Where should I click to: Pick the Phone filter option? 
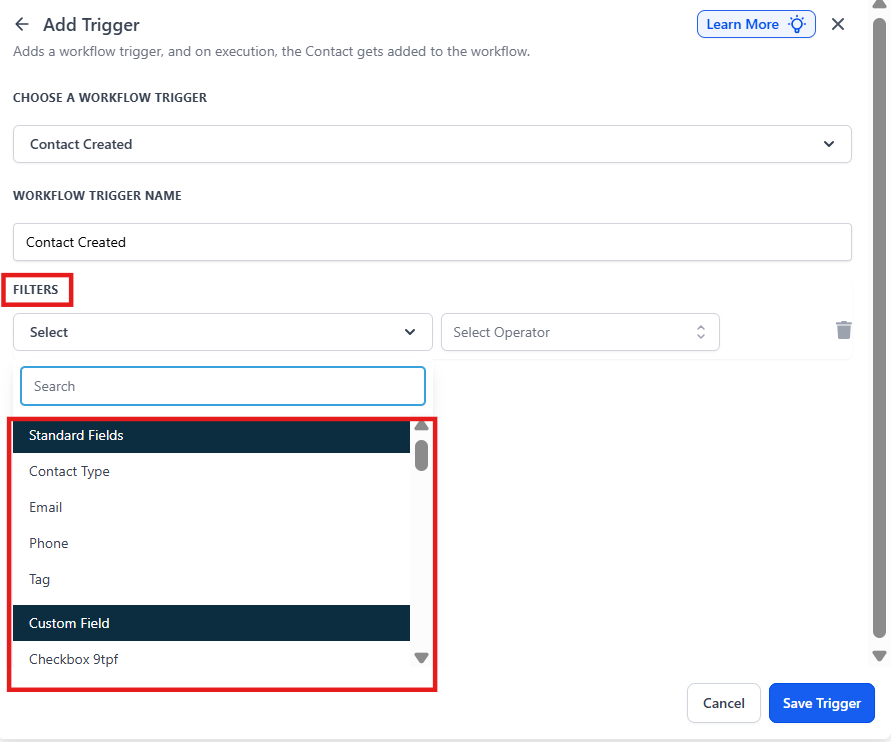[49, 543]
